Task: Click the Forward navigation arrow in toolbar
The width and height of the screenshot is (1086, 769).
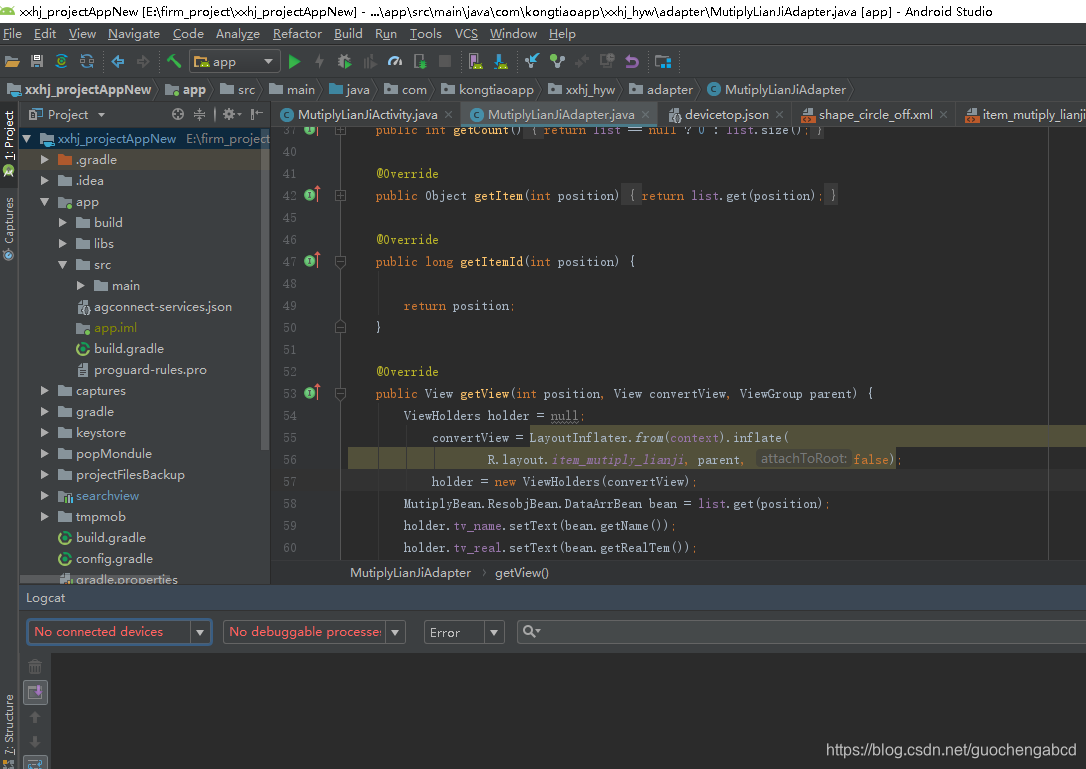Action: pyautogui.click(x=143, y=62)
